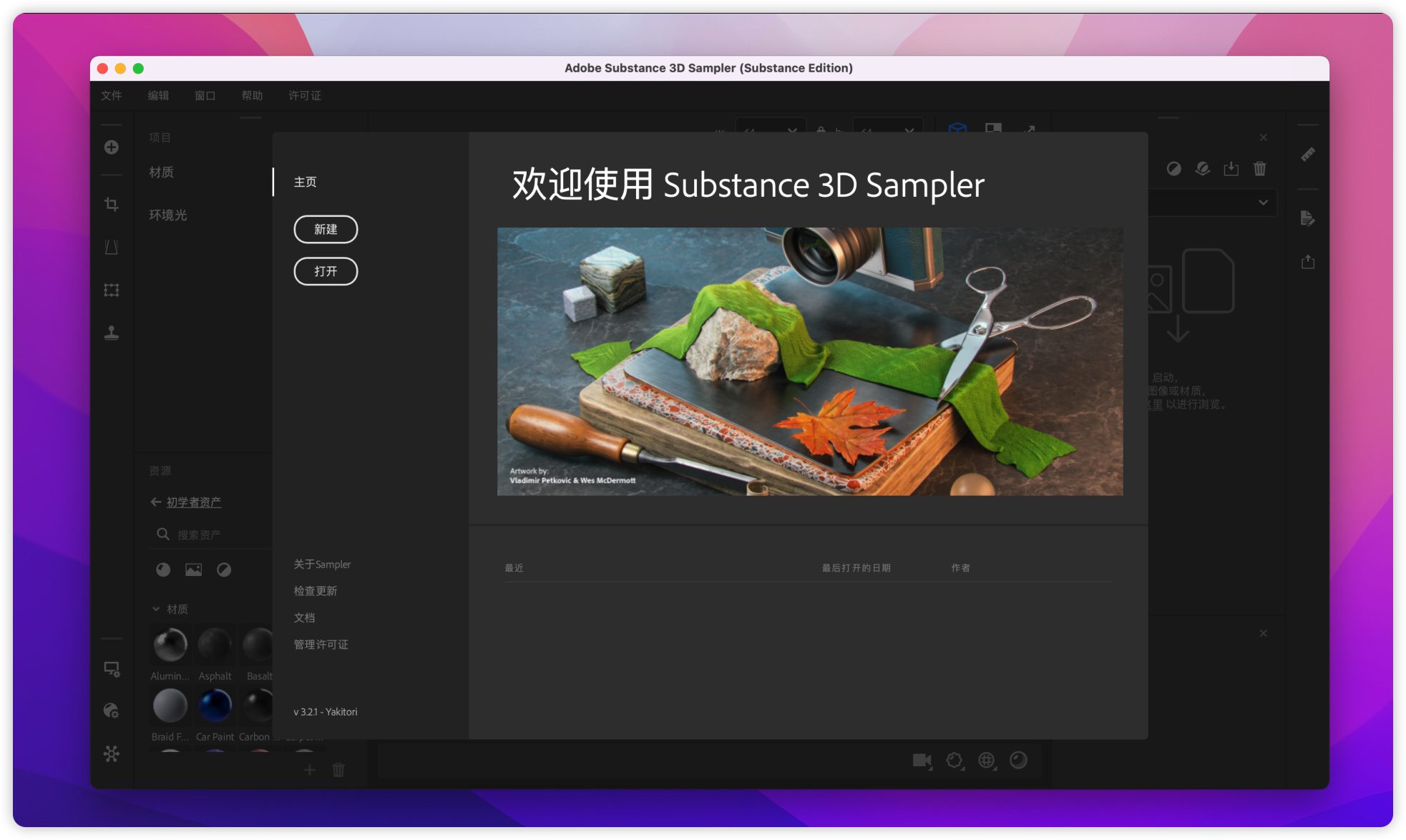This screenshot has height=840, width=1406.
Task: Click the camera settings icon in viewport bar
Action: click(x=922, y=761)
